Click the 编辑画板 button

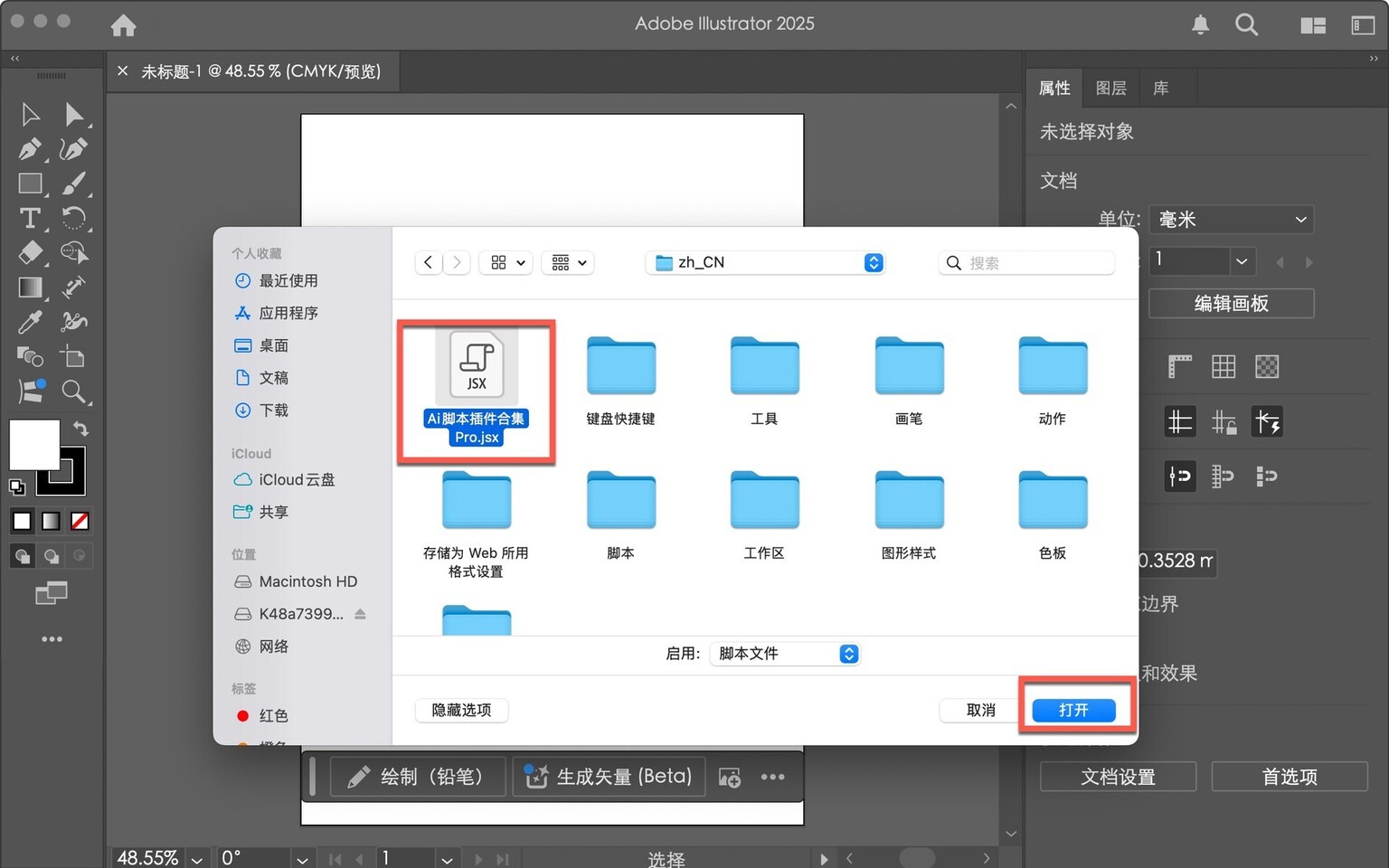click(x=1232, y=304)
